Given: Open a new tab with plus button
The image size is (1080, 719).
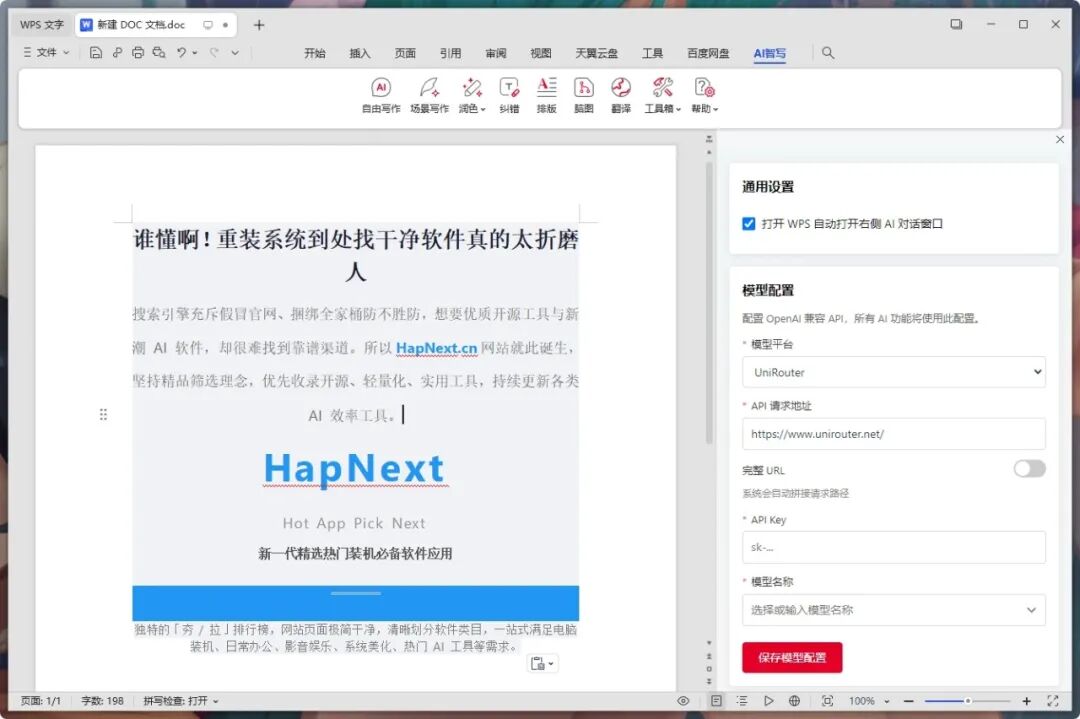Looking at the screenshot, I should click(259, 25).
